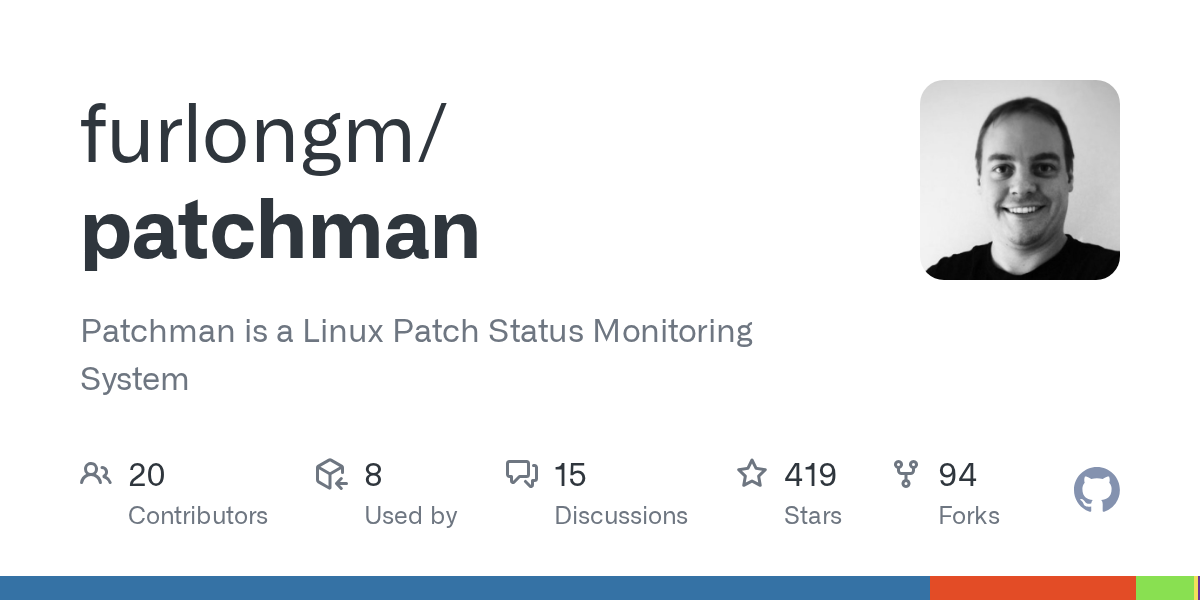The width and height of the screenshot is (1200, 600).
Task: Click the blue language bar segment
Action: pos(465,588)
